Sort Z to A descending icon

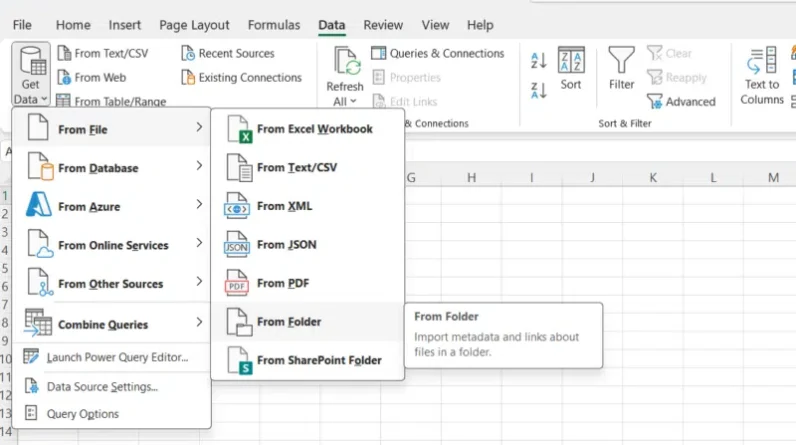tap(539, 90)
